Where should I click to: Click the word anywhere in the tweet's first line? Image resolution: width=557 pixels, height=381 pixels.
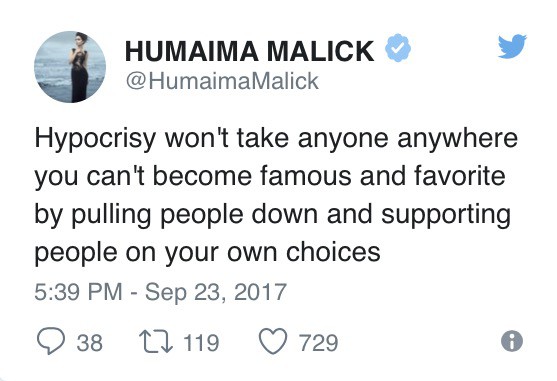coord(458,139)
